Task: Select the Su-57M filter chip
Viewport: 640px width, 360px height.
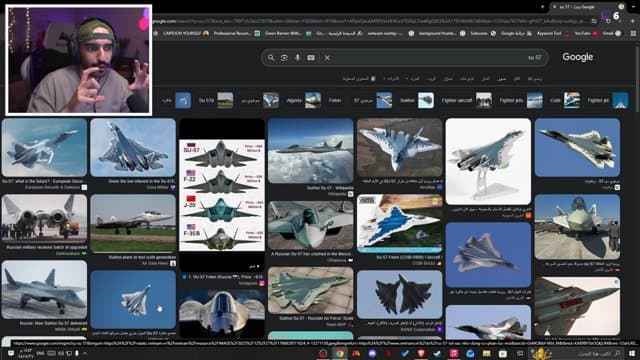Action: point(216,100)
